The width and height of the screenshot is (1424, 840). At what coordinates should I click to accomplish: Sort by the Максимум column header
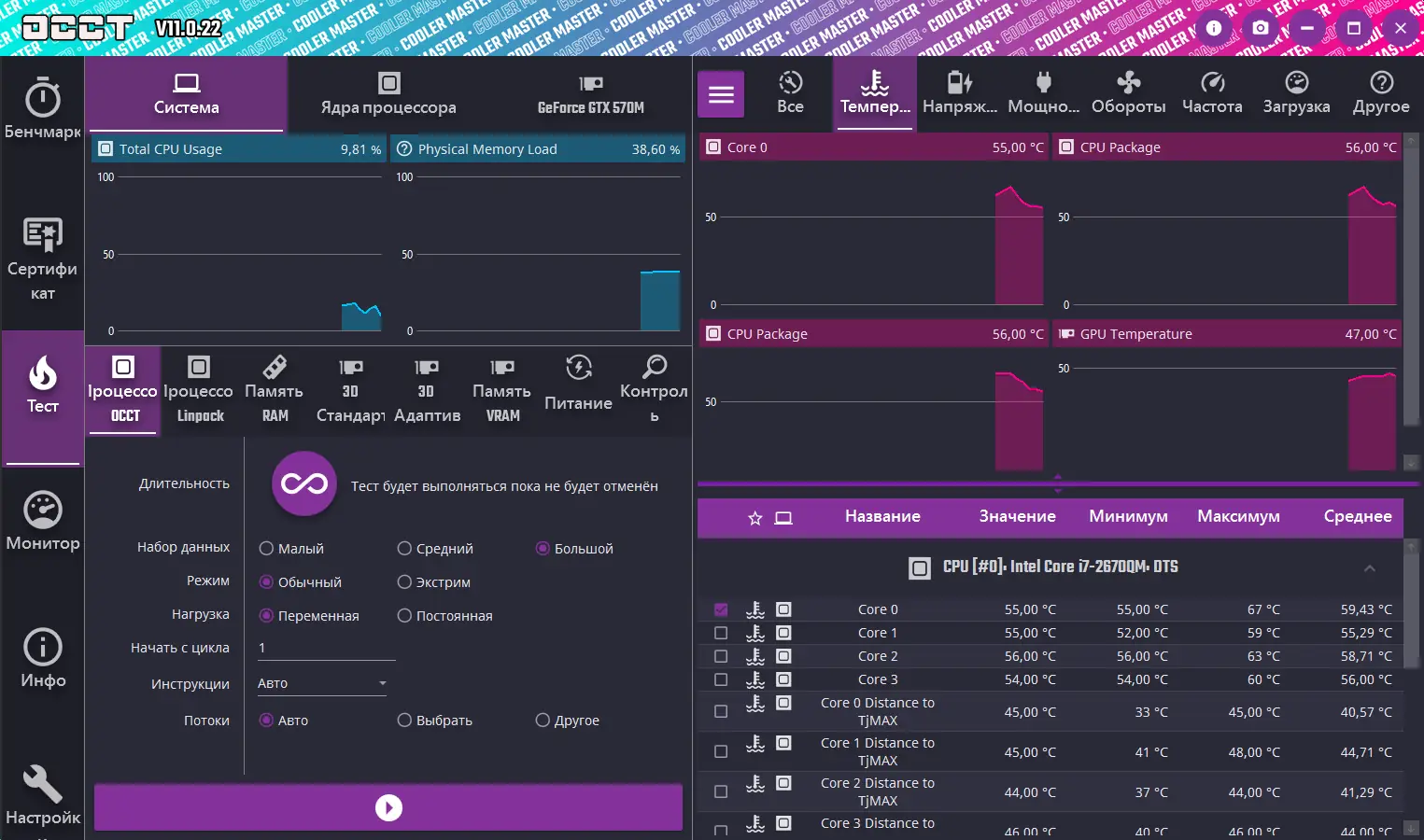click(1238, 516)
